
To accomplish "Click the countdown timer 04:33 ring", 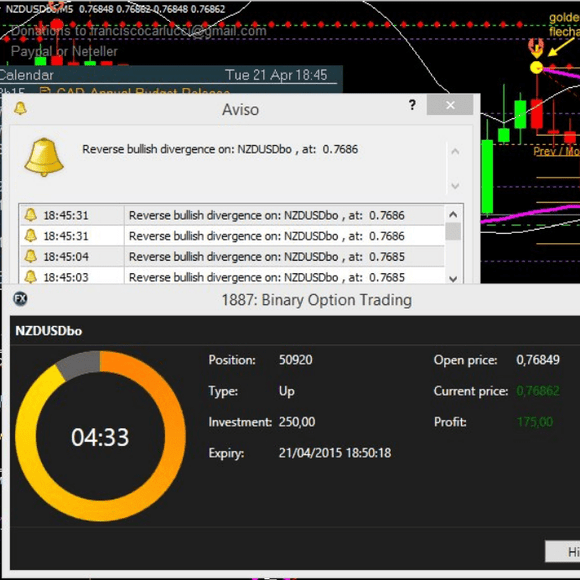I will click(100, 436).
